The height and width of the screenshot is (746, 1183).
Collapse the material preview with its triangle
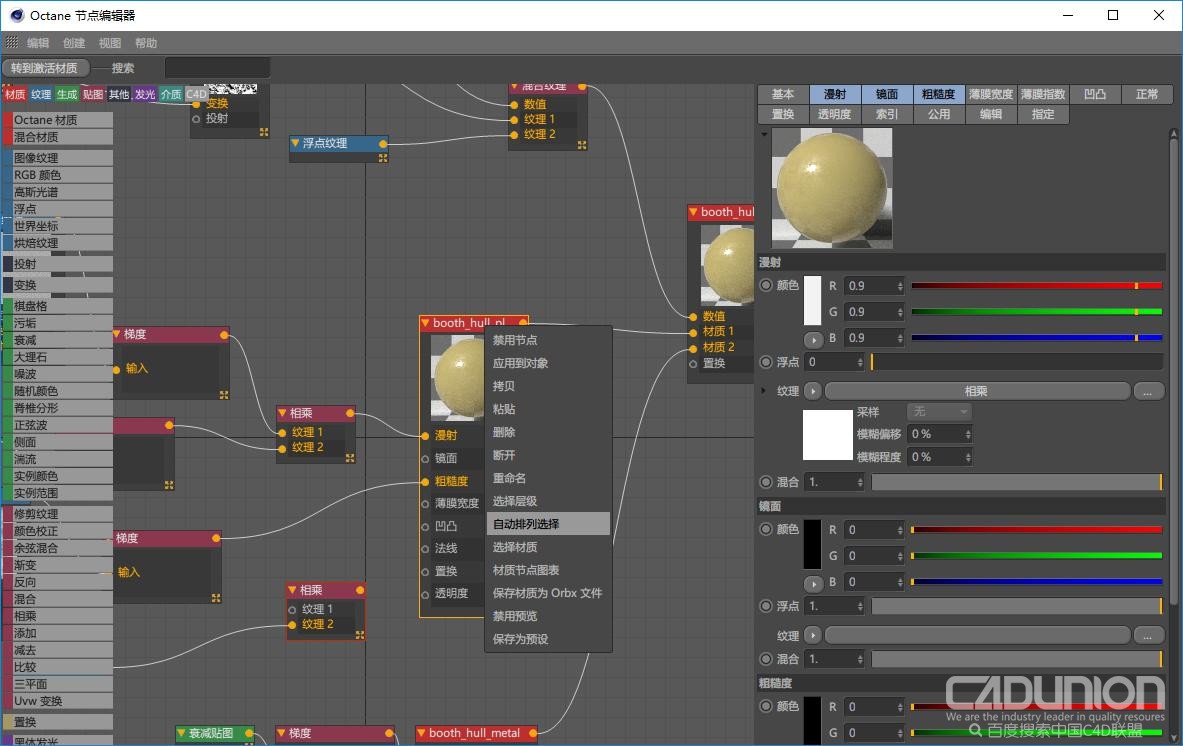pos(764,134)
